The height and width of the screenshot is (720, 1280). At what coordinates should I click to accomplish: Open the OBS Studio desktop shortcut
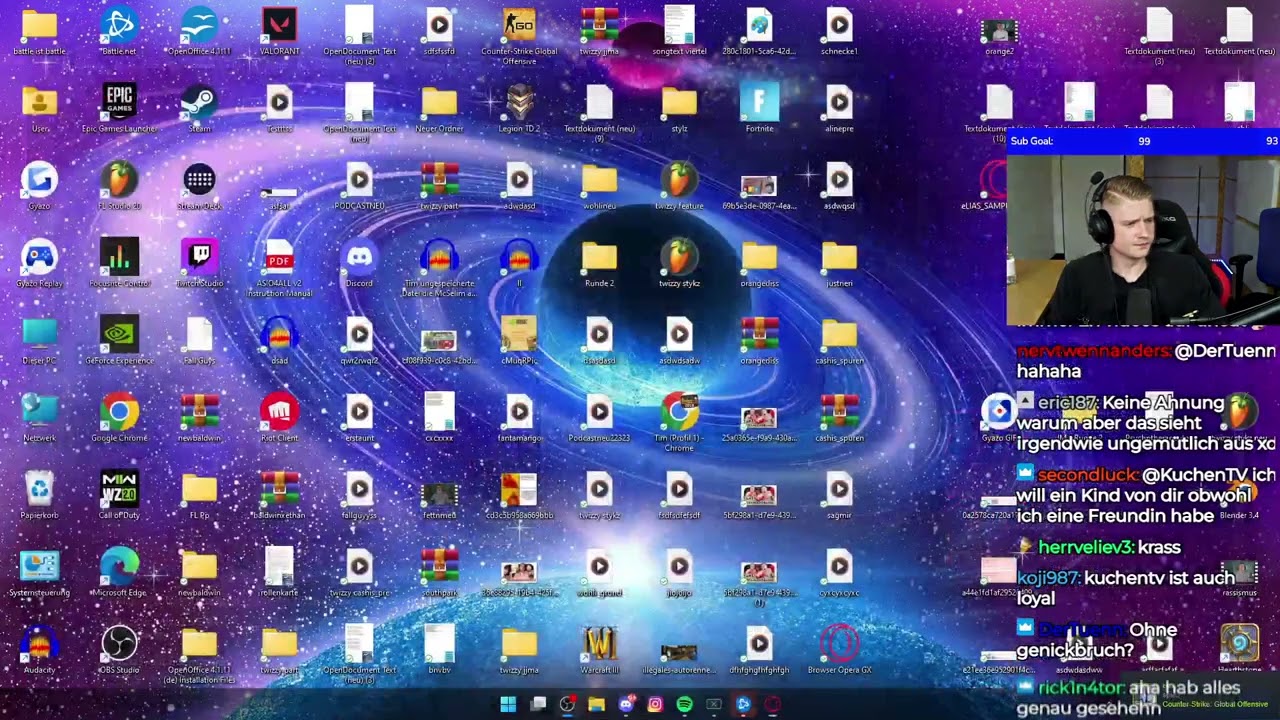click(x=119, y=650)
